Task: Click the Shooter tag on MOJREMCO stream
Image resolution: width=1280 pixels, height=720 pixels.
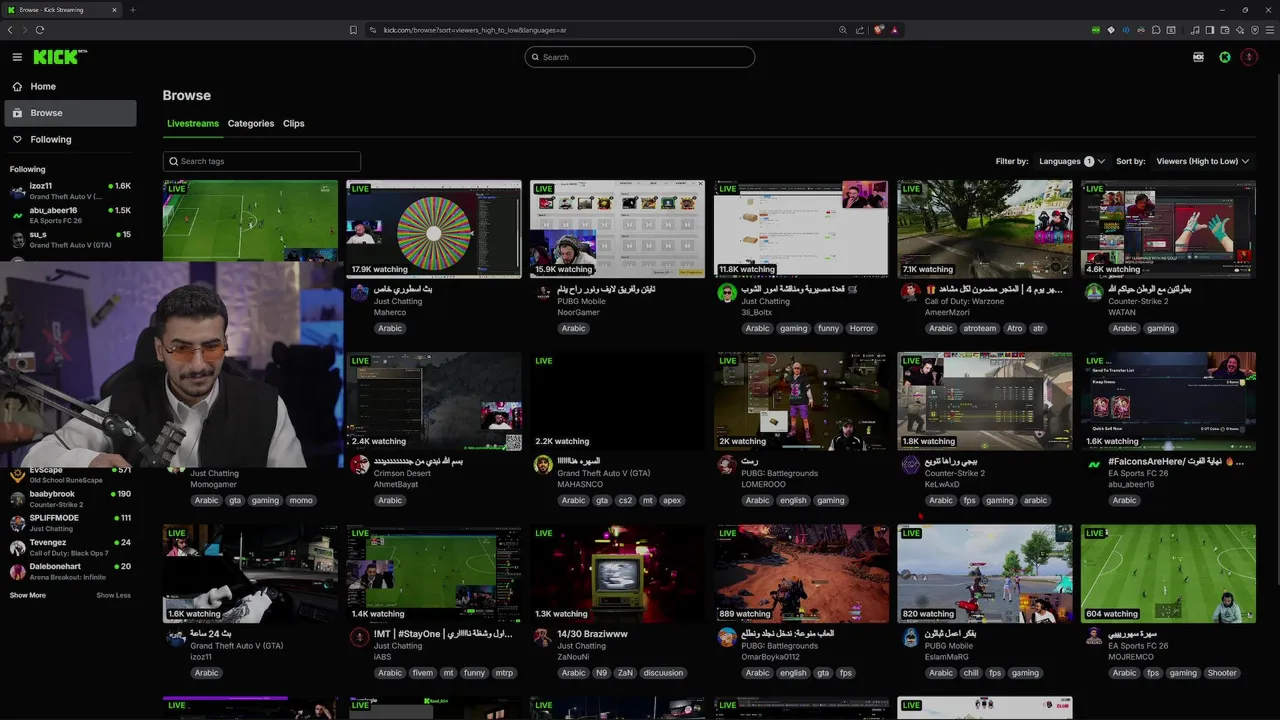Action: click(x=1222, y=673)
